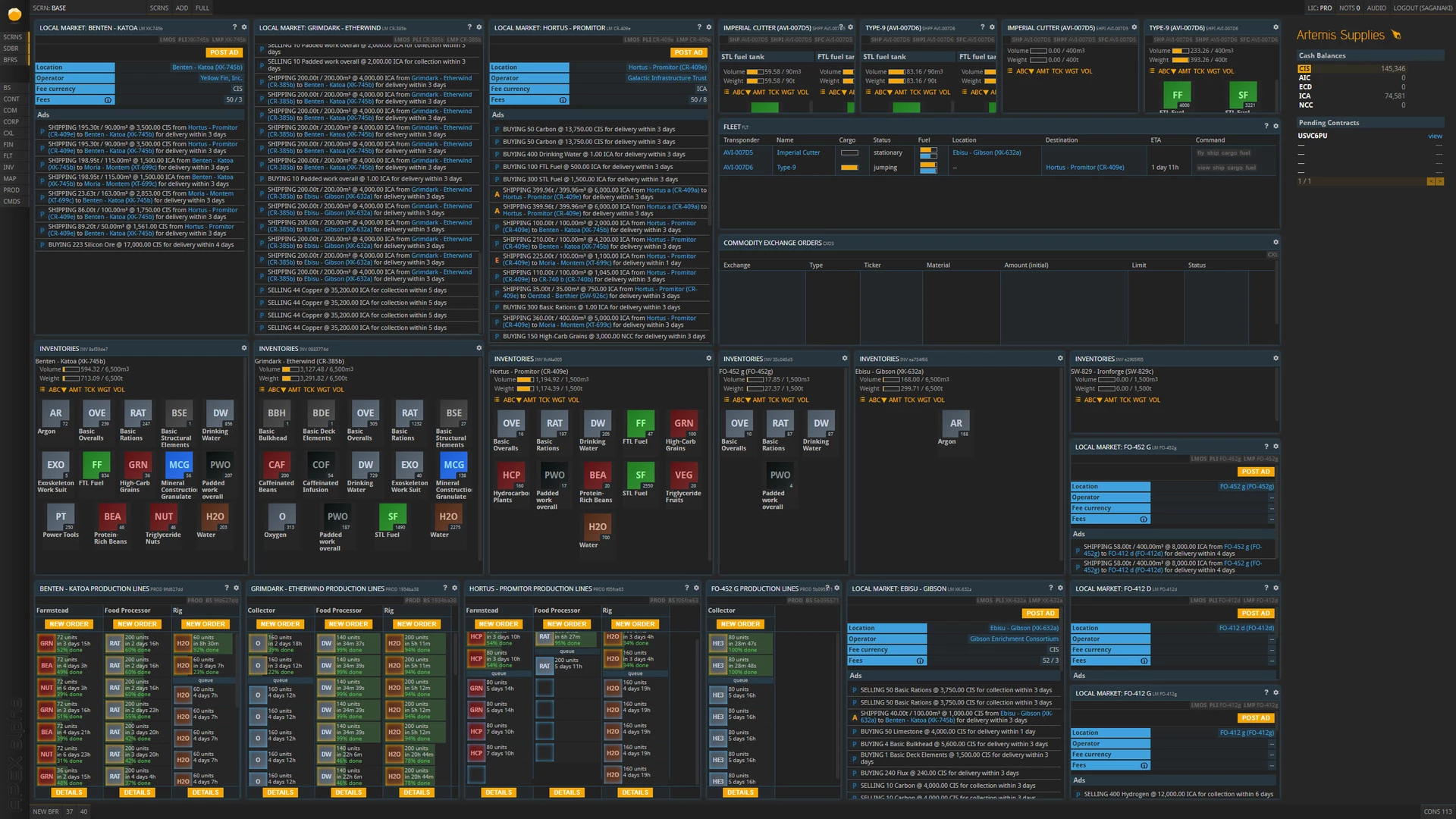Click the Fees info icon in Benten-Katoa market

pyautogui.click(x=108, y=100)
